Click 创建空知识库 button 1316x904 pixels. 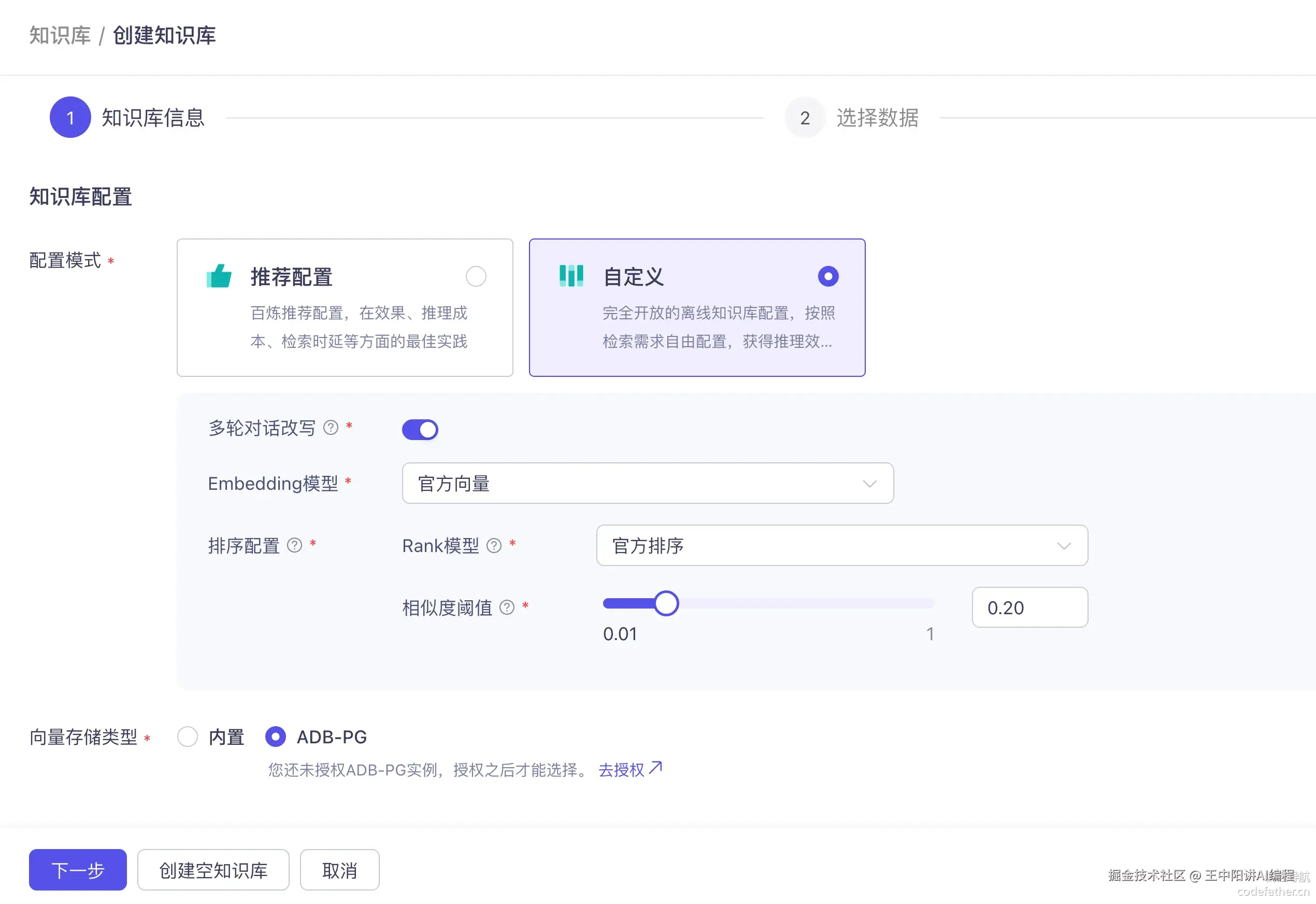[x=213, y=869]
